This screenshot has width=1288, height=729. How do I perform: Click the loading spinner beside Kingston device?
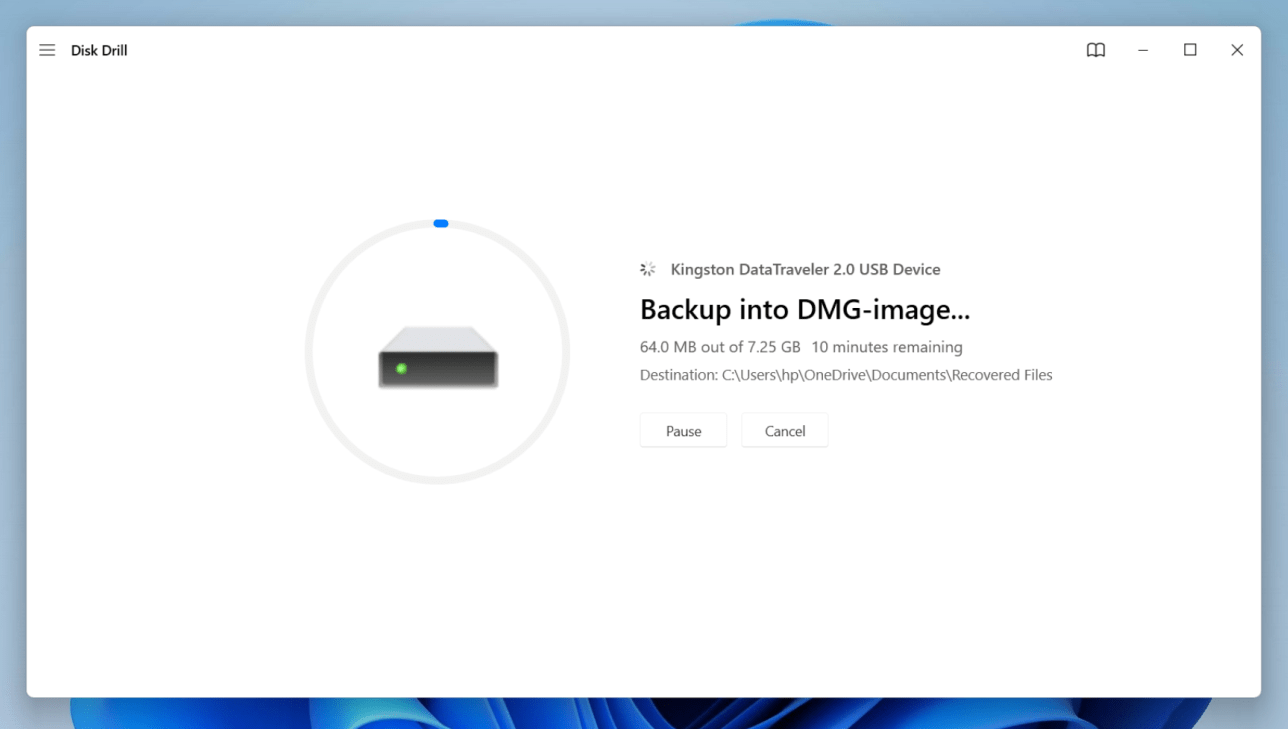(648, 269)
